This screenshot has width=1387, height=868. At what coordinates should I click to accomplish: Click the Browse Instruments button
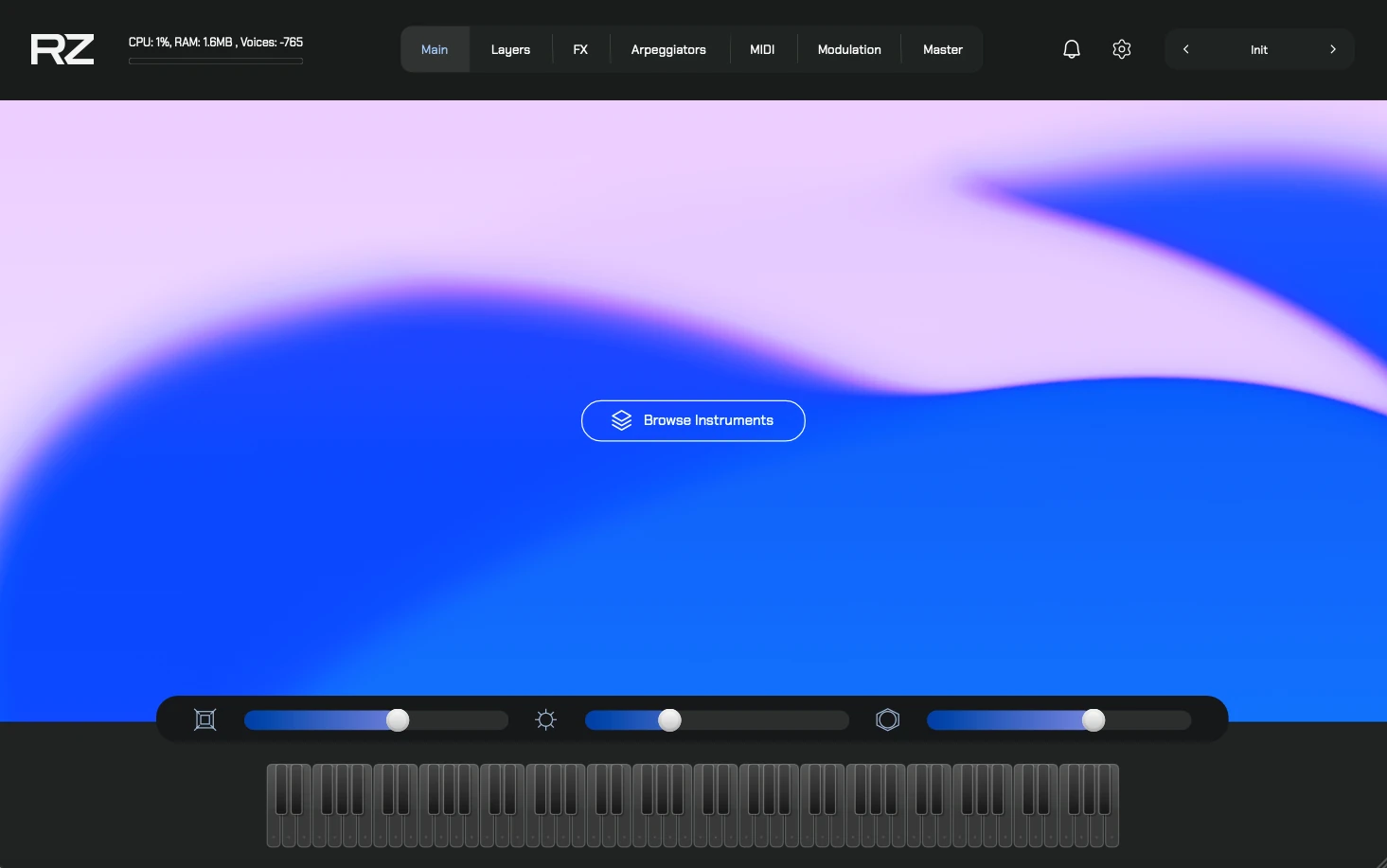pos(693,420)
